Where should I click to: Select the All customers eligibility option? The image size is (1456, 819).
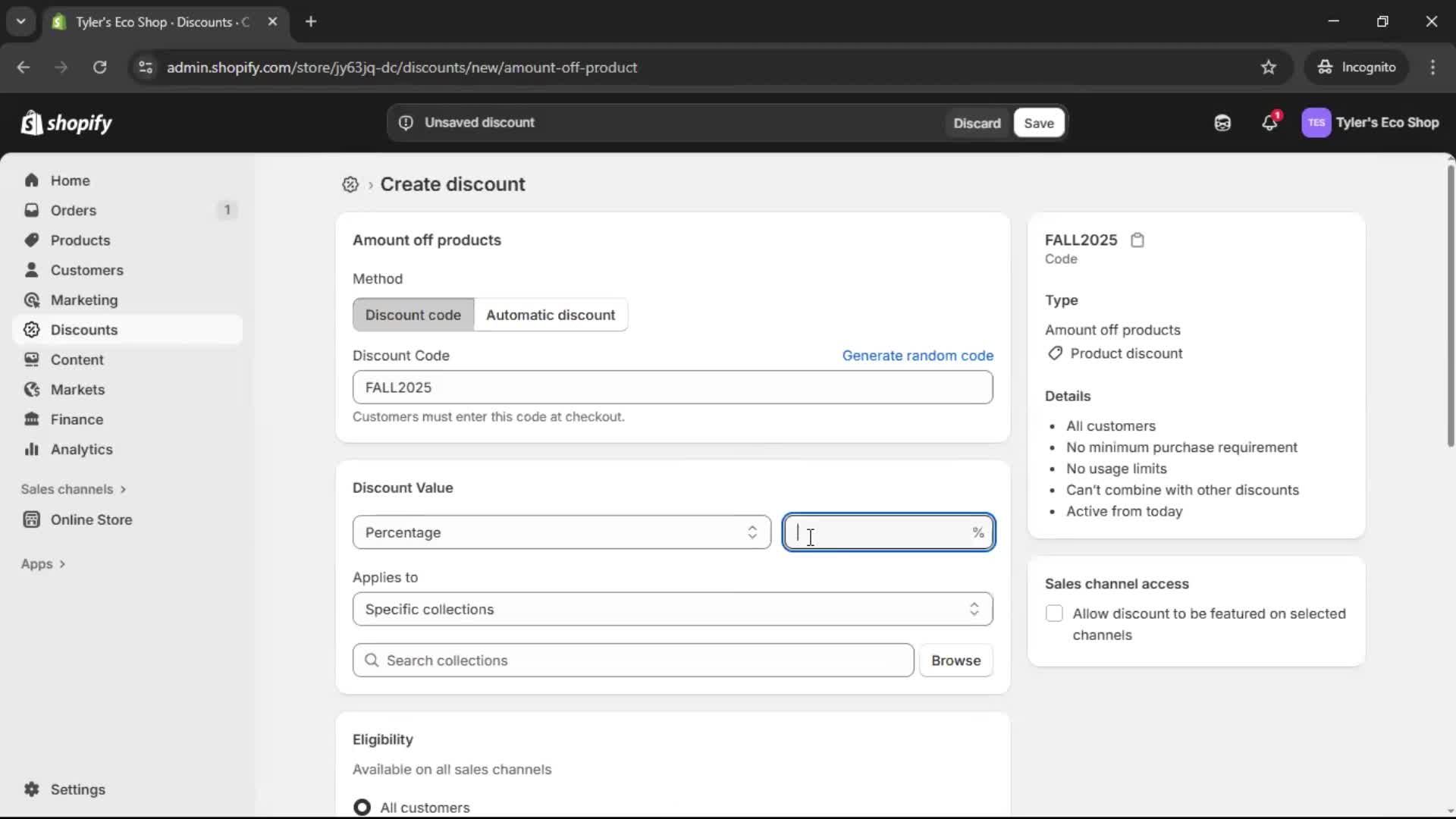[362, 807]
